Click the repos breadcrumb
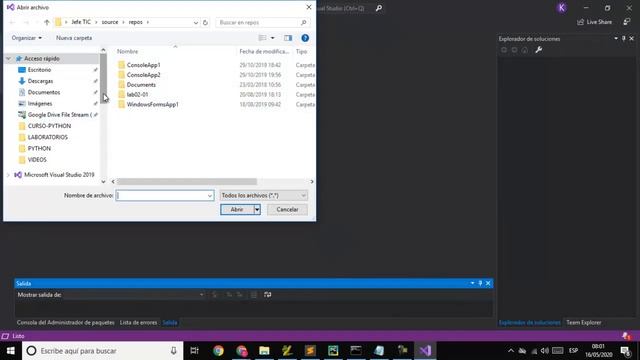The height and width of the screenshot is (360, 640). pyautogui.click(x=136, y=22)
